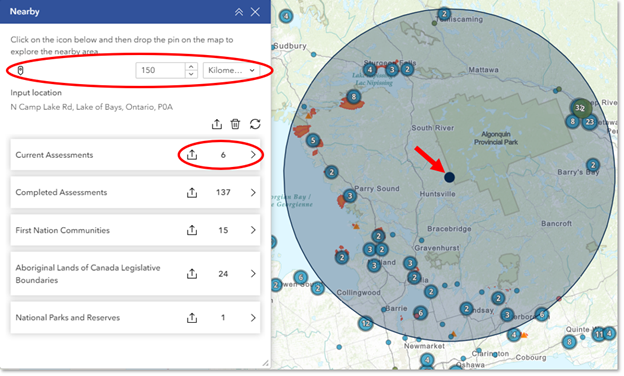The height and width of the screenshot is (376, 624).
Task: Expand the Current Assessments list
Action: (x=253, y=155)
